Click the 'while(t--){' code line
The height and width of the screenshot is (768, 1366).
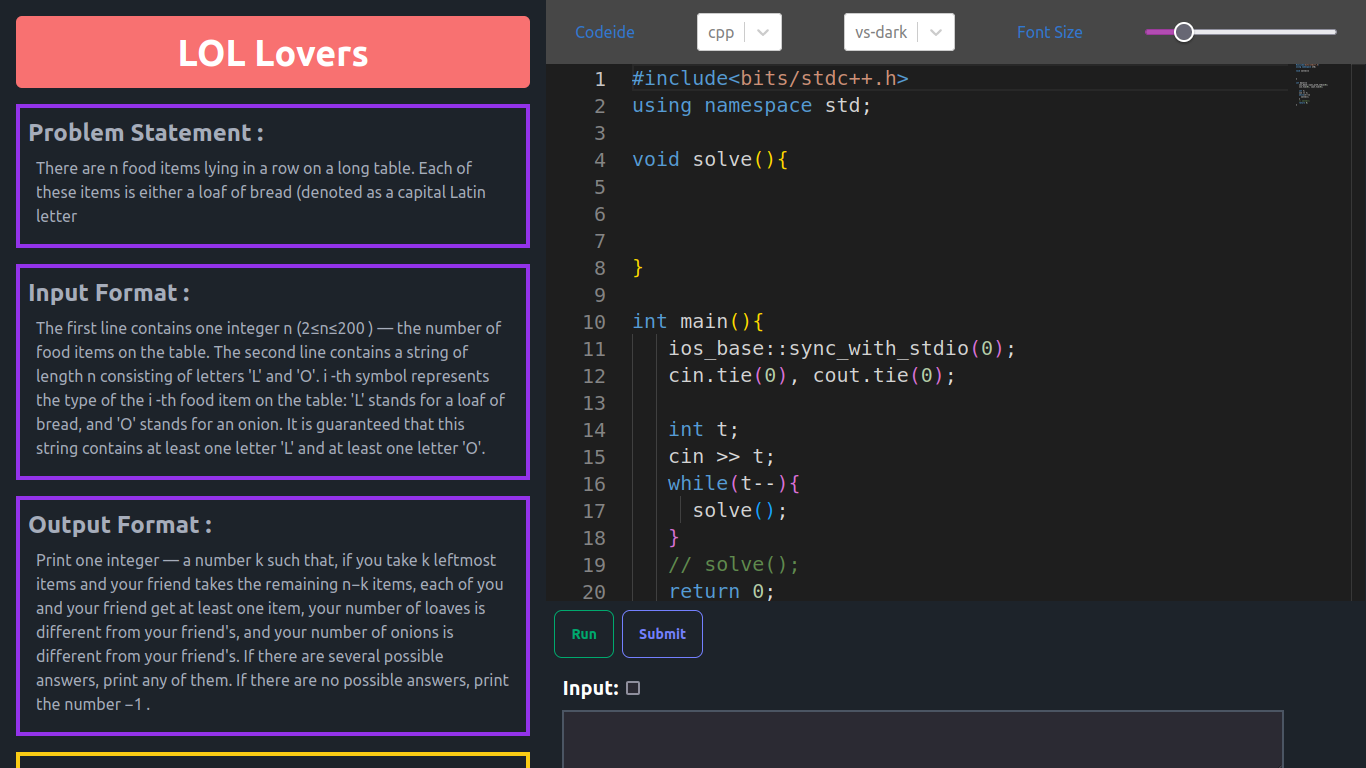[734, 484]
